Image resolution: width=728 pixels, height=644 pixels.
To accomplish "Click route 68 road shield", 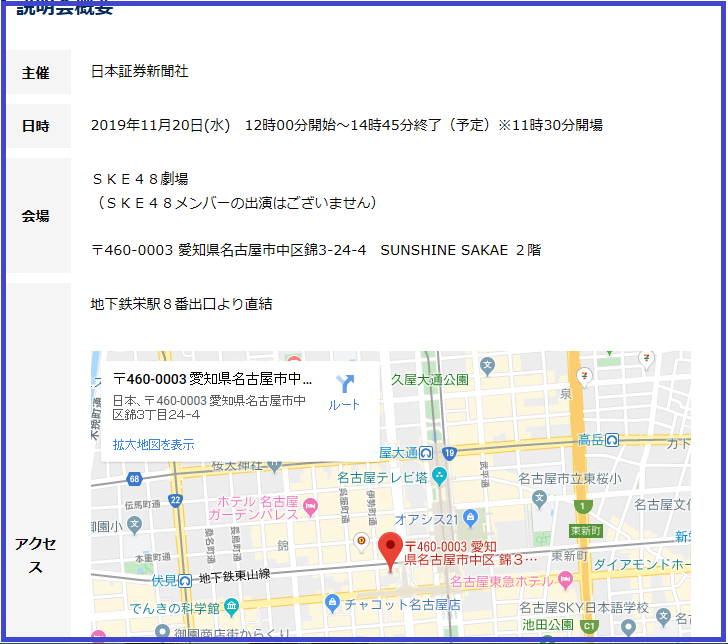I will click(134, 479).
